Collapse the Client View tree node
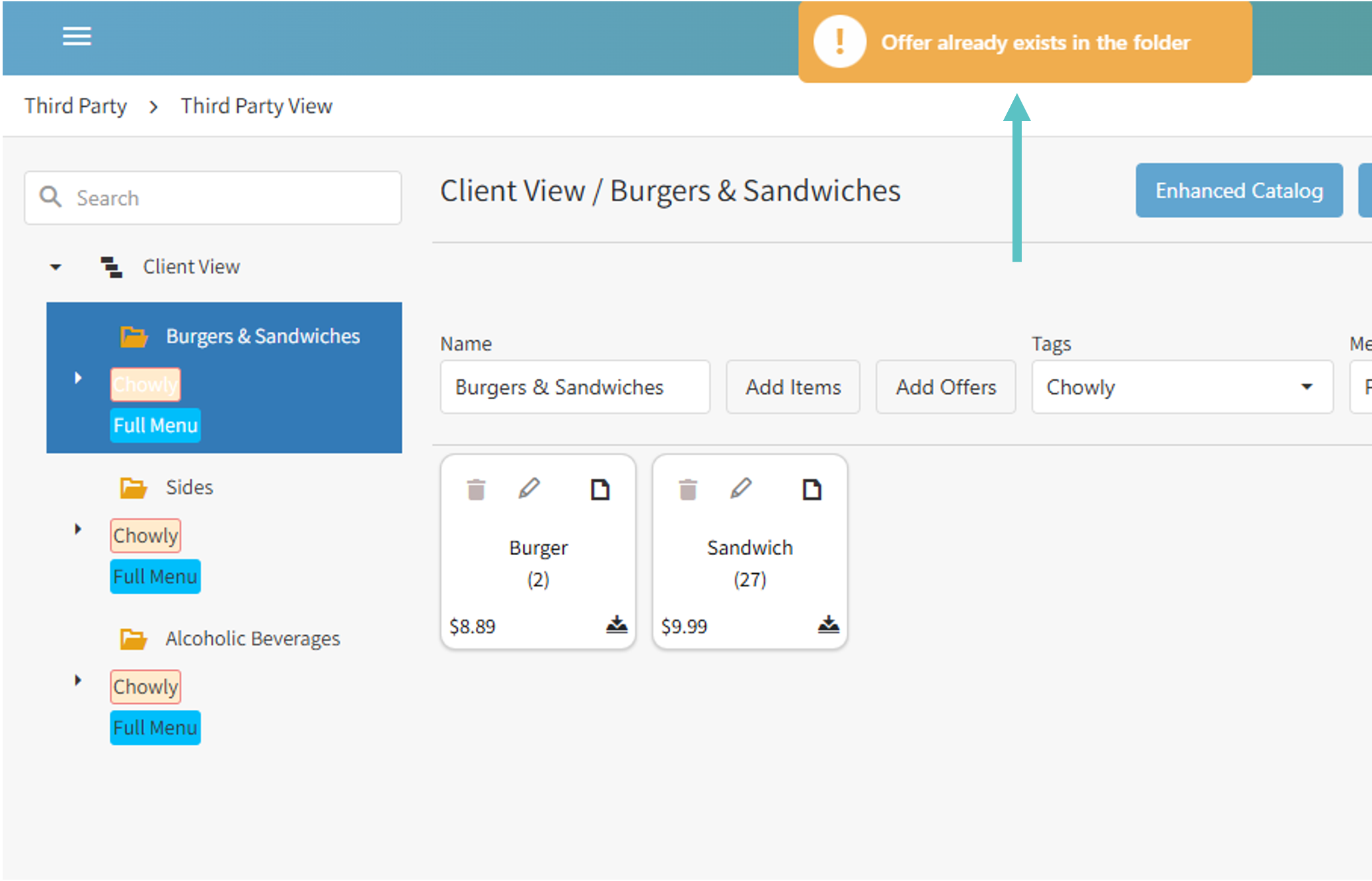This screenshot has height=881, width=1372. click(56, 267)
